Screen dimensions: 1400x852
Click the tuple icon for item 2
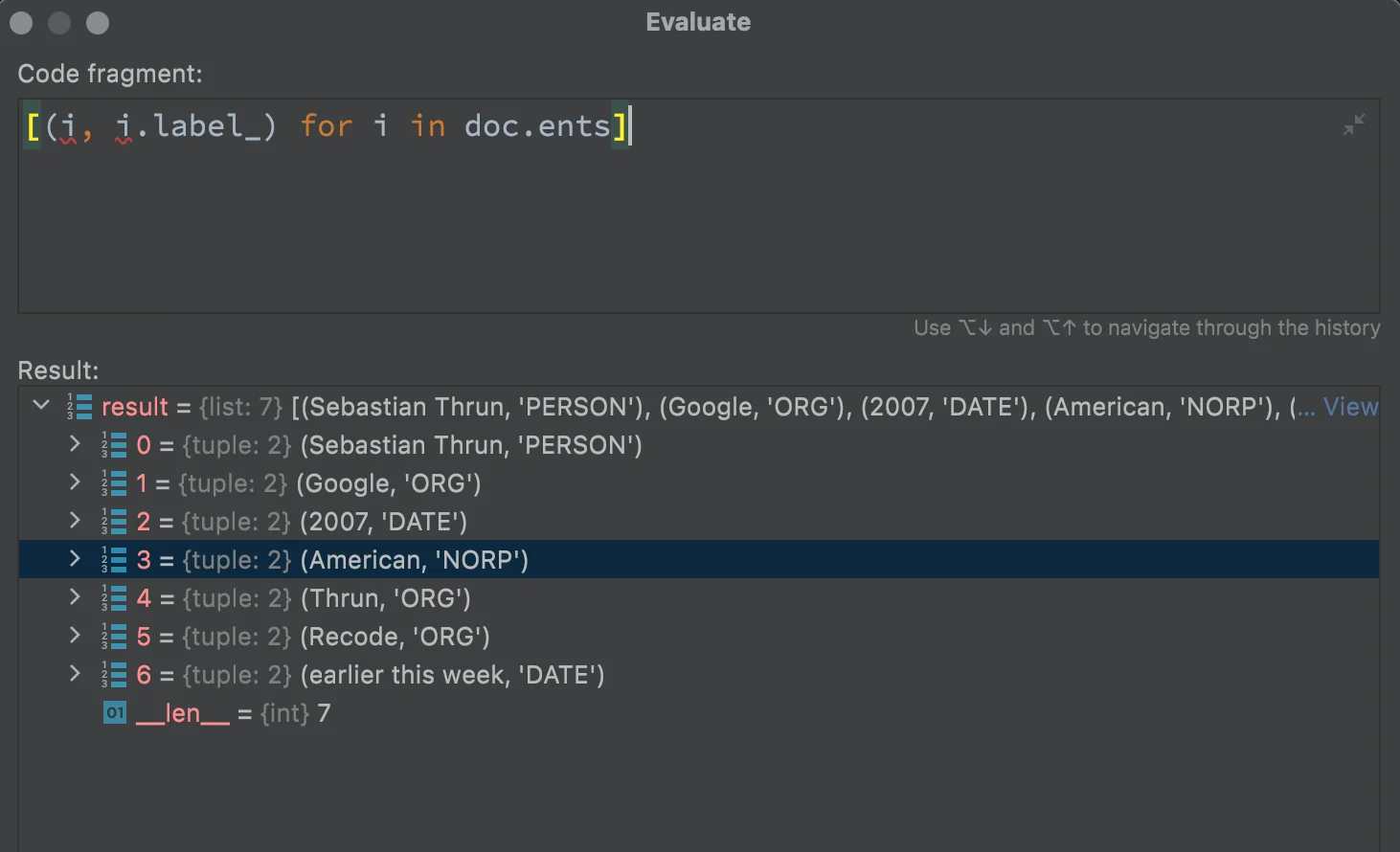pos(114,522)
